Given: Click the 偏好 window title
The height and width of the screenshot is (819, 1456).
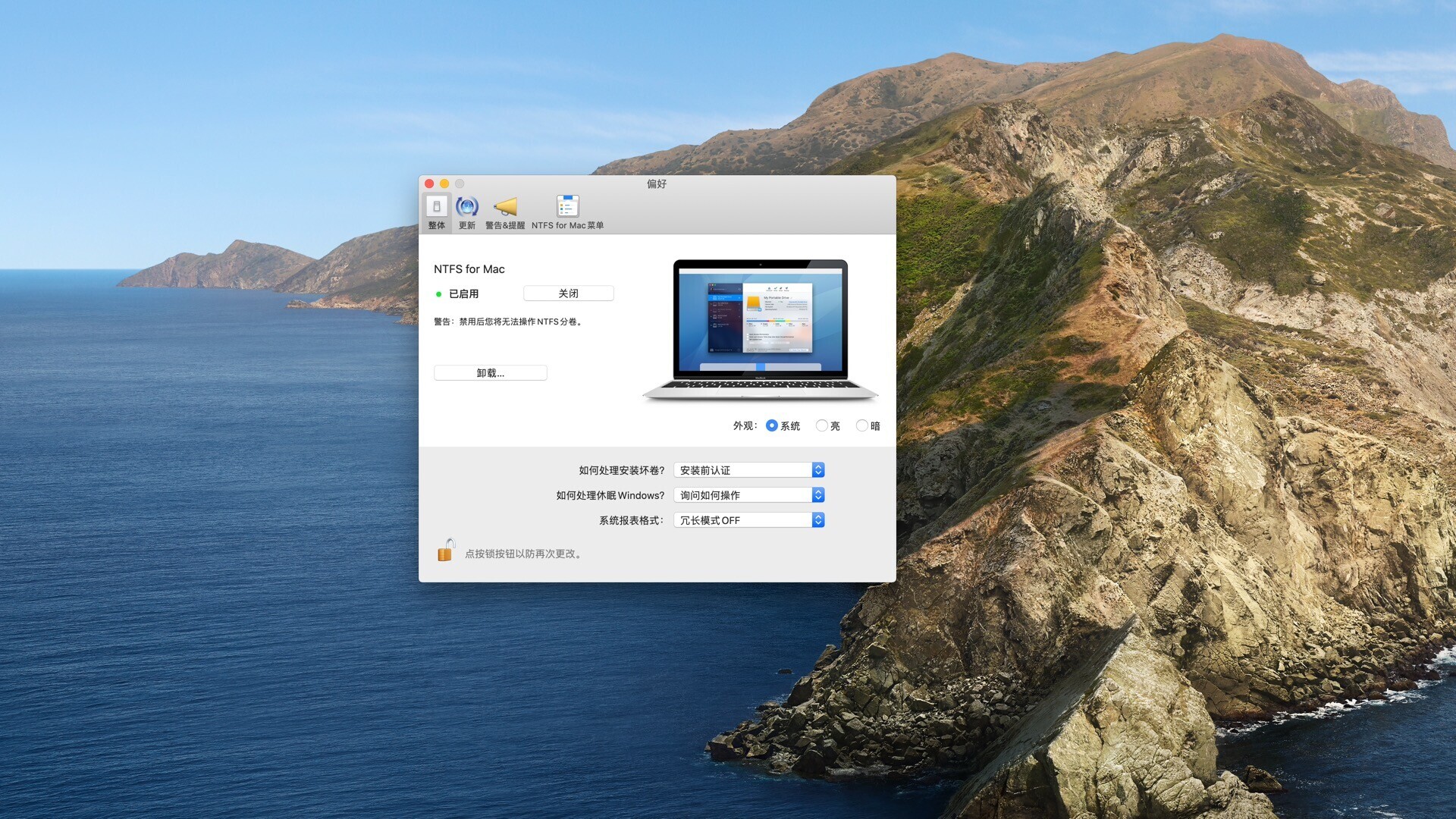Looking at the screenshot, I should (657, 184).
